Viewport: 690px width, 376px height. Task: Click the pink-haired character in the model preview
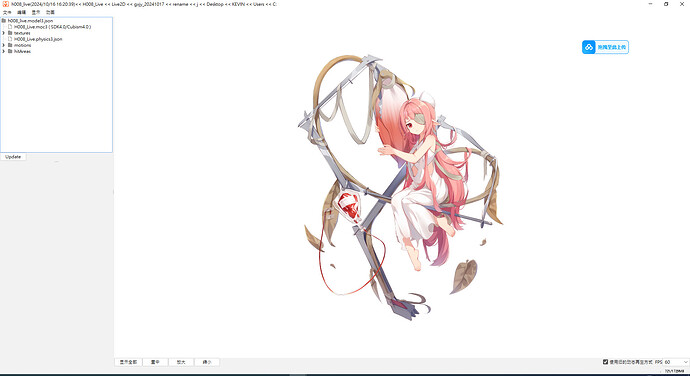[x=422, y=176]
